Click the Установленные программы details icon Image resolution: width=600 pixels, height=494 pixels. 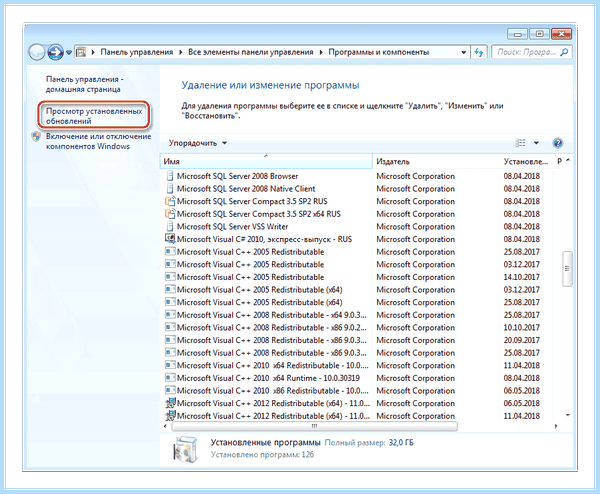tap(186, 450)
